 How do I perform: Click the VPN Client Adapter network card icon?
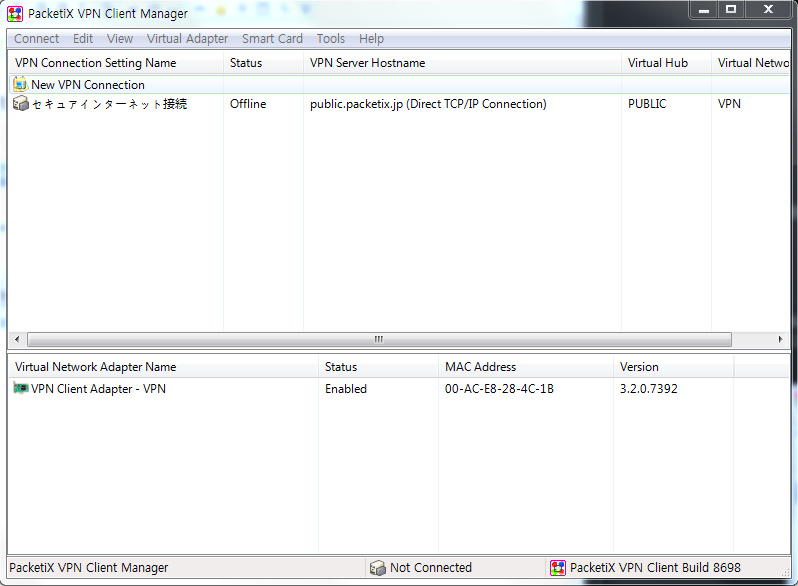pos(21,388)
